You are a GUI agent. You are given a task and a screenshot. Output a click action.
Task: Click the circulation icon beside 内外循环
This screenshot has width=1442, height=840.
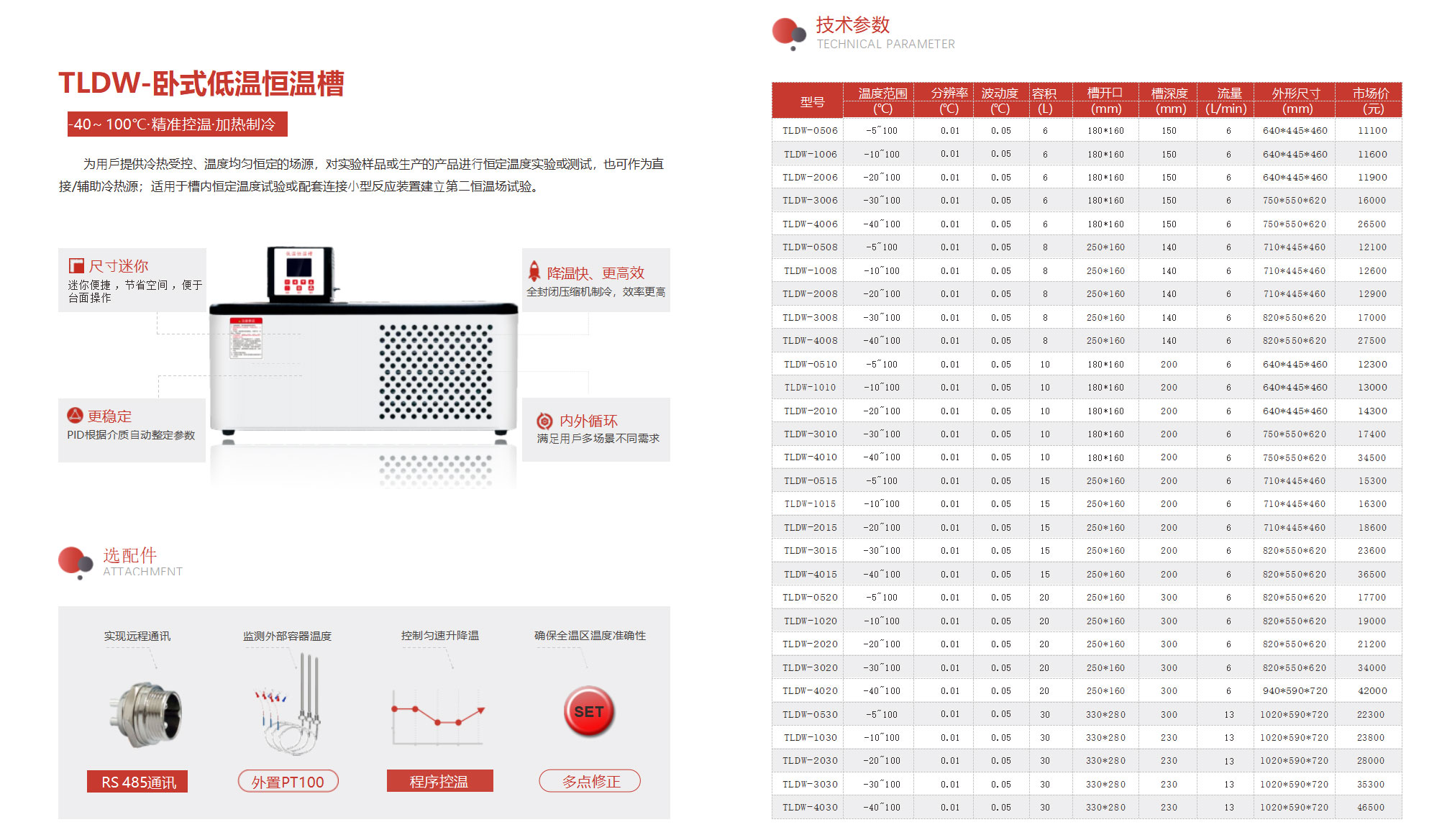[x=544, y=421]
